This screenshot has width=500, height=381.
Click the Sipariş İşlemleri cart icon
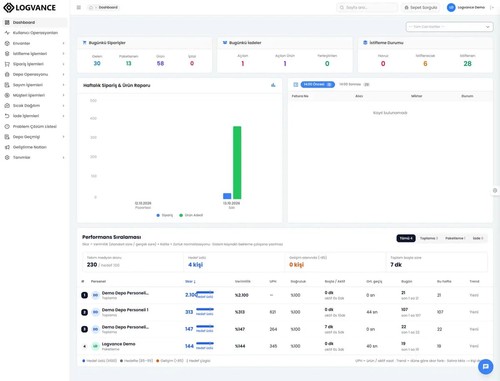(7, 64)
